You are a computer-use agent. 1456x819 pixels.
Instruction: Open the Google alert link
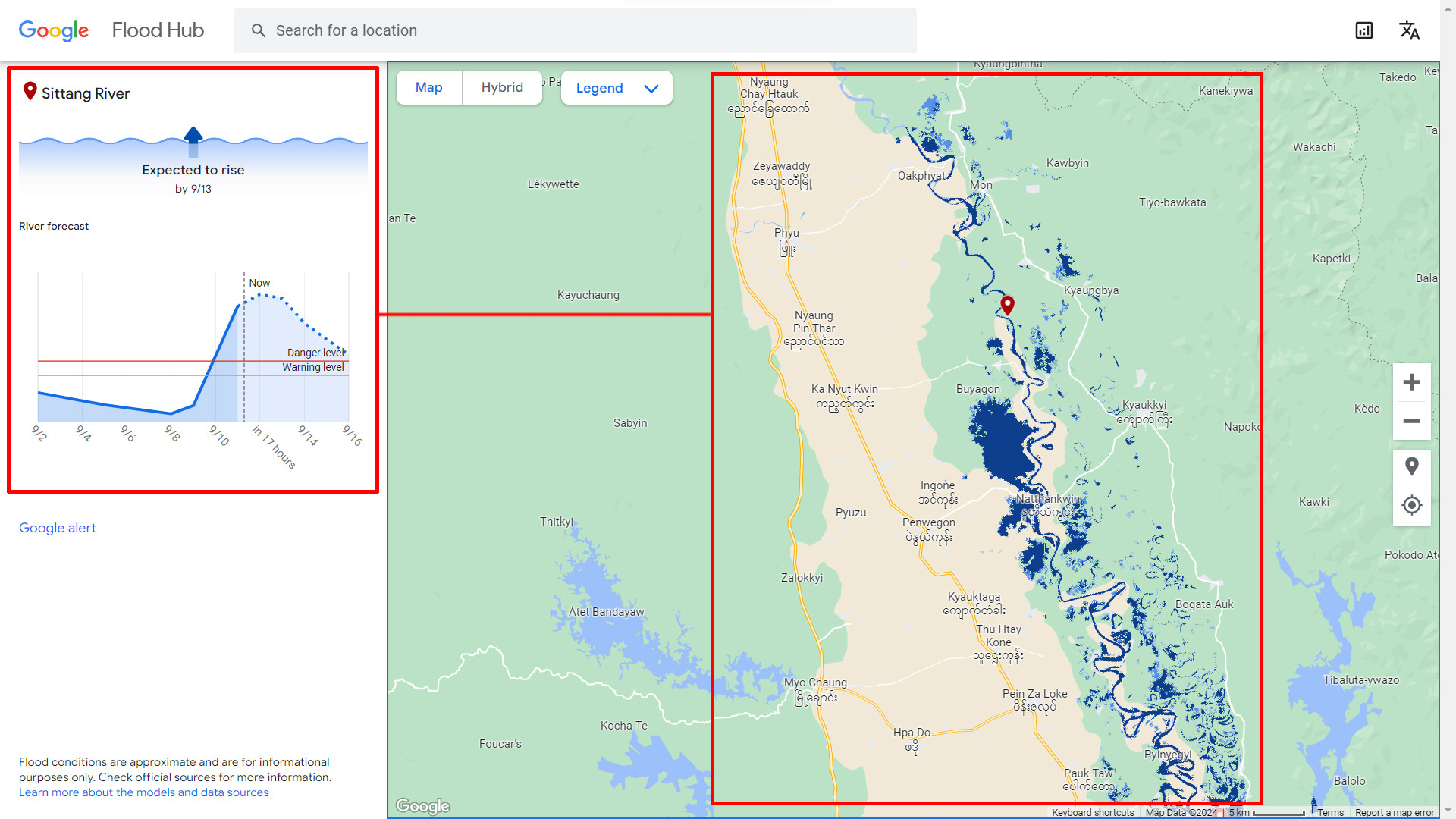58,528
